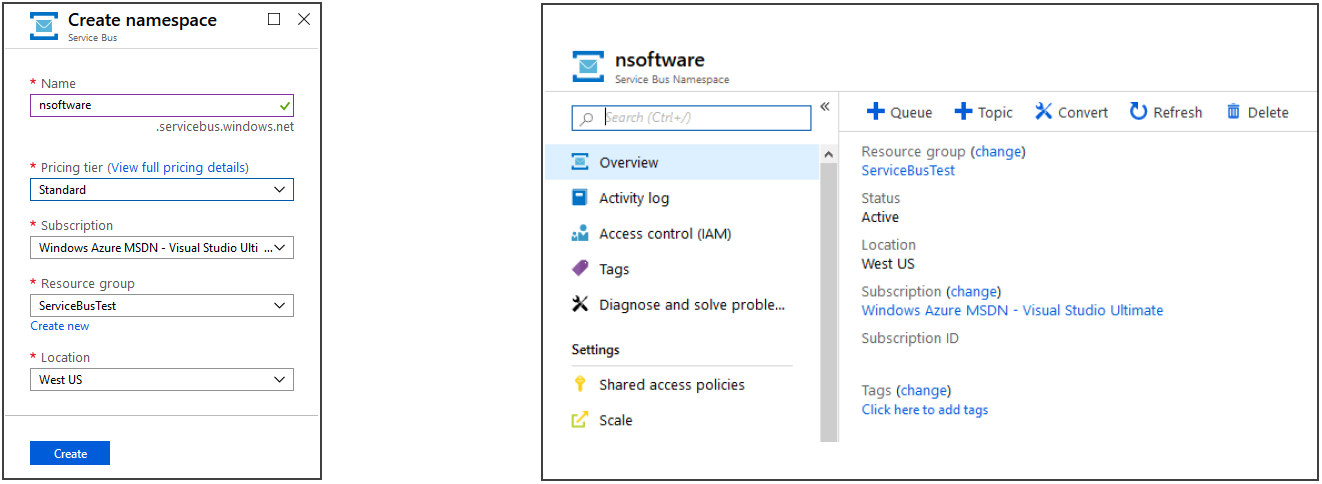Viewport: 1322px width, 484px height.
Task: Select the Convert wrench icon
Action: pos(1043,112)
